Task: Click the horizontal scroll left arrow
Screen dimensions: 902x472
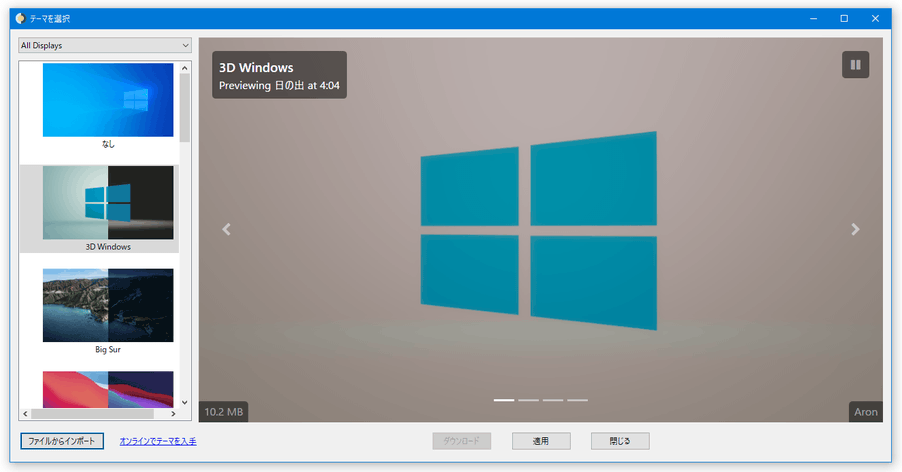Action: point(25,413)
